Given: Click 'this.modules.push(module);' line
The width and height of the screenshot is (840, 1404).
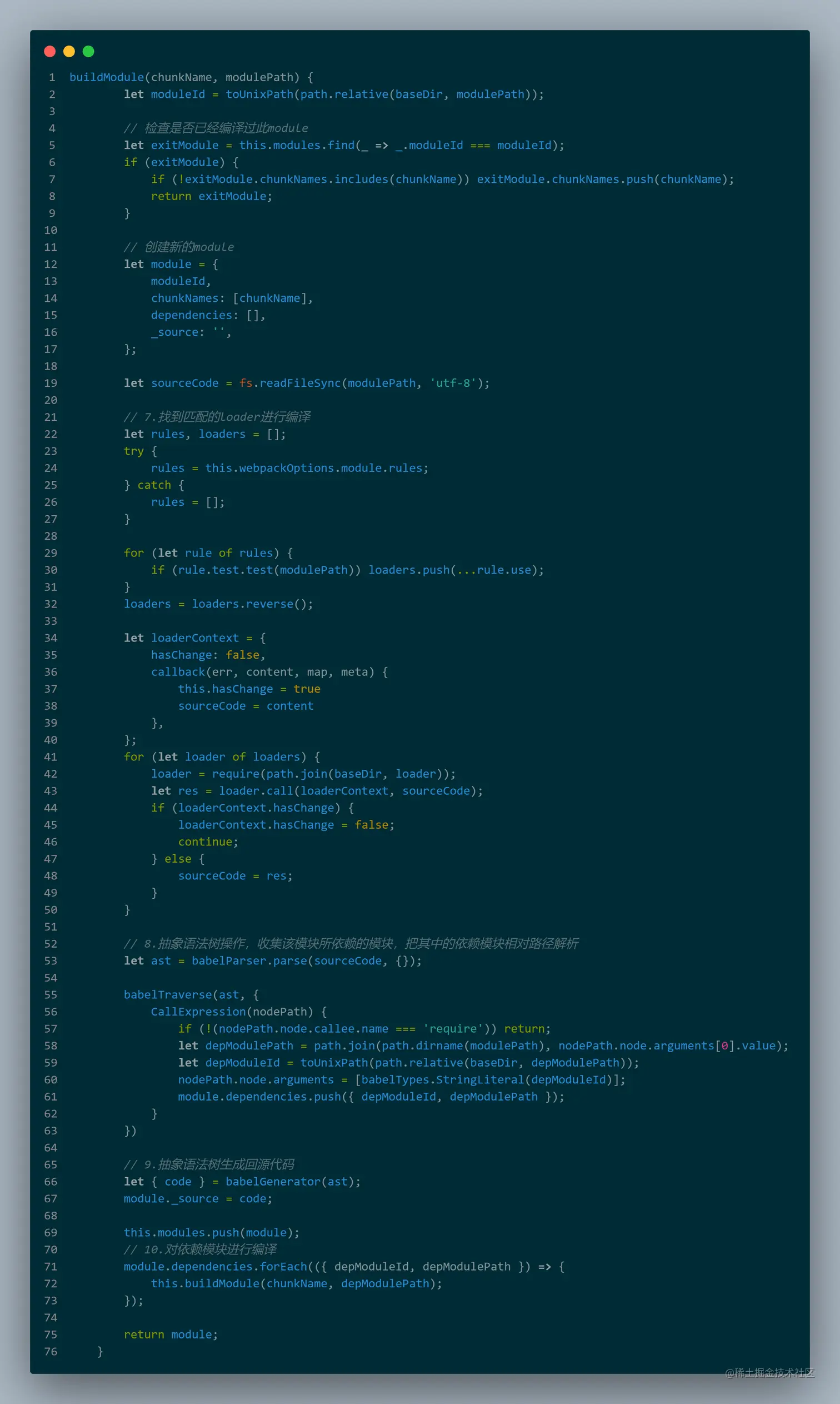Looking at the screenshot, I should [212, 1232].
